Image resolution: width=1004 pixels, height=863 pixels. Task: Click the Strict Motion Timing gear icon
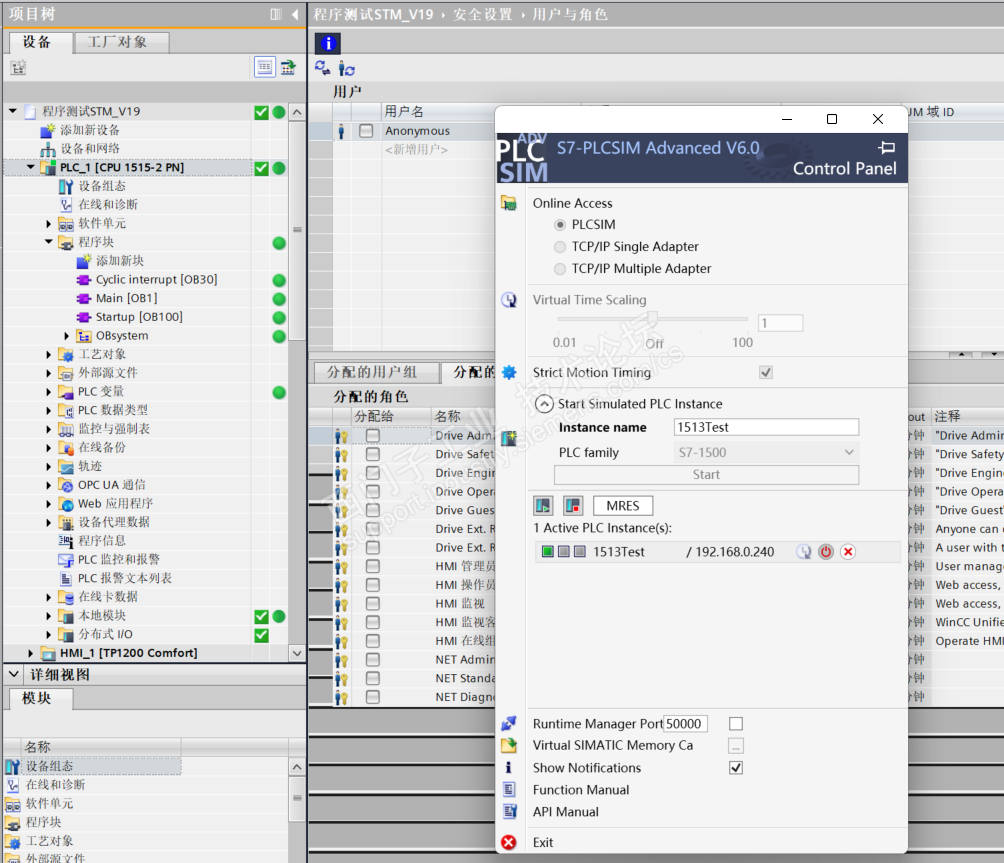509,372
